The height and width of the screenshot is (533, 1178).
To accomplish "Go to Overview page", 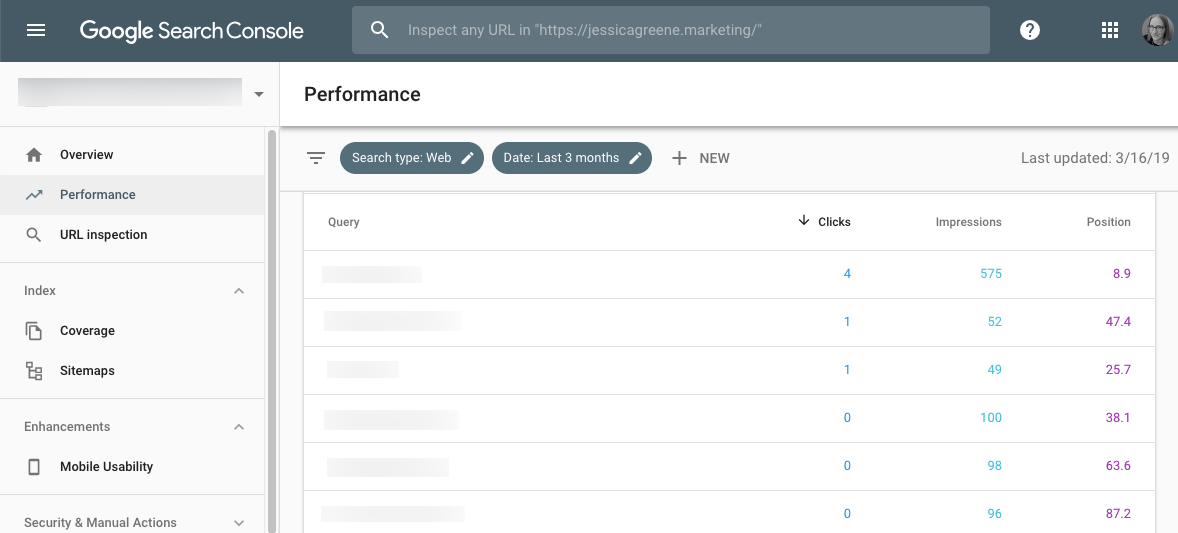I will [87, 155].
